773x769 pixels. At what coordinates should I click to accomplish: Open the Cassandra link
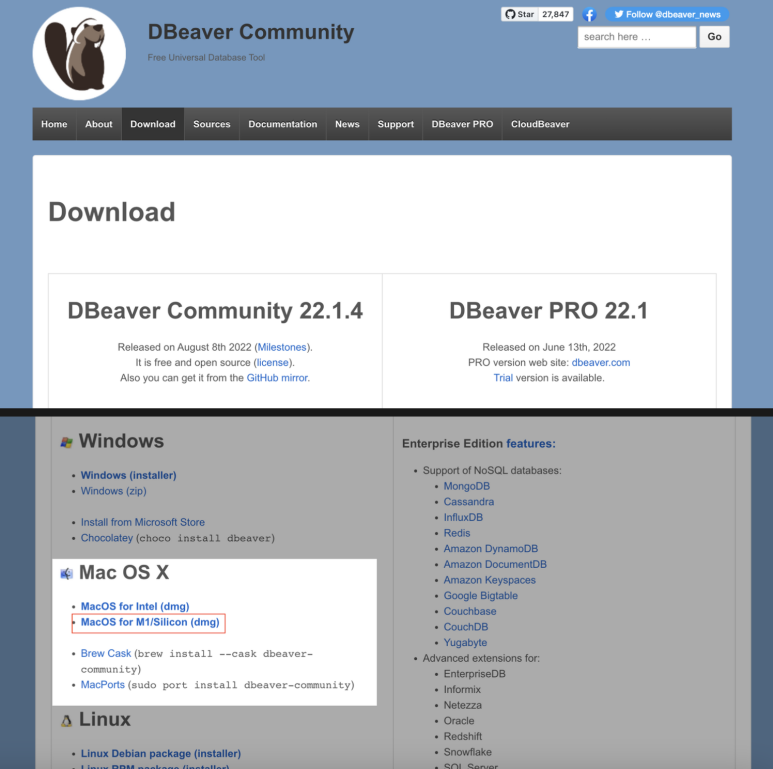pyautogui.click(x=469, y=502)
